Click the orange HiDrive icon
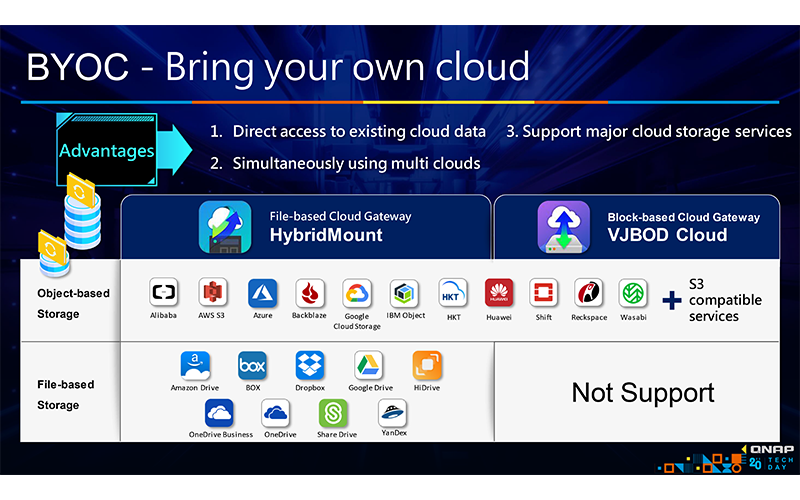This screenshot has height=500, width=800. pyautogui.click(x=427, y=365)
